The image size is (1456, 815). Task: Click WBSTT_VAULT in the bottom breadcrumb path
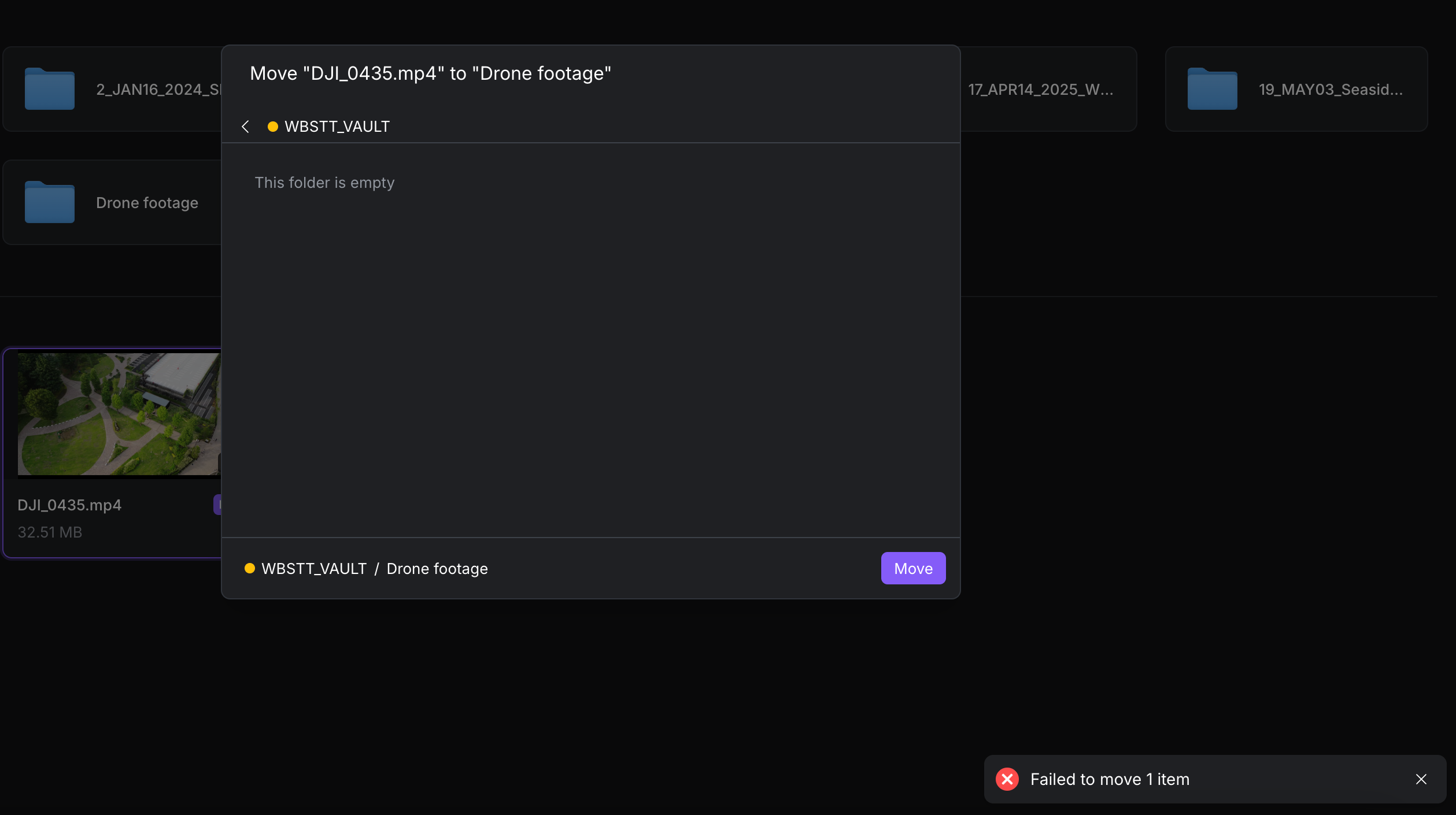[314, 569]
